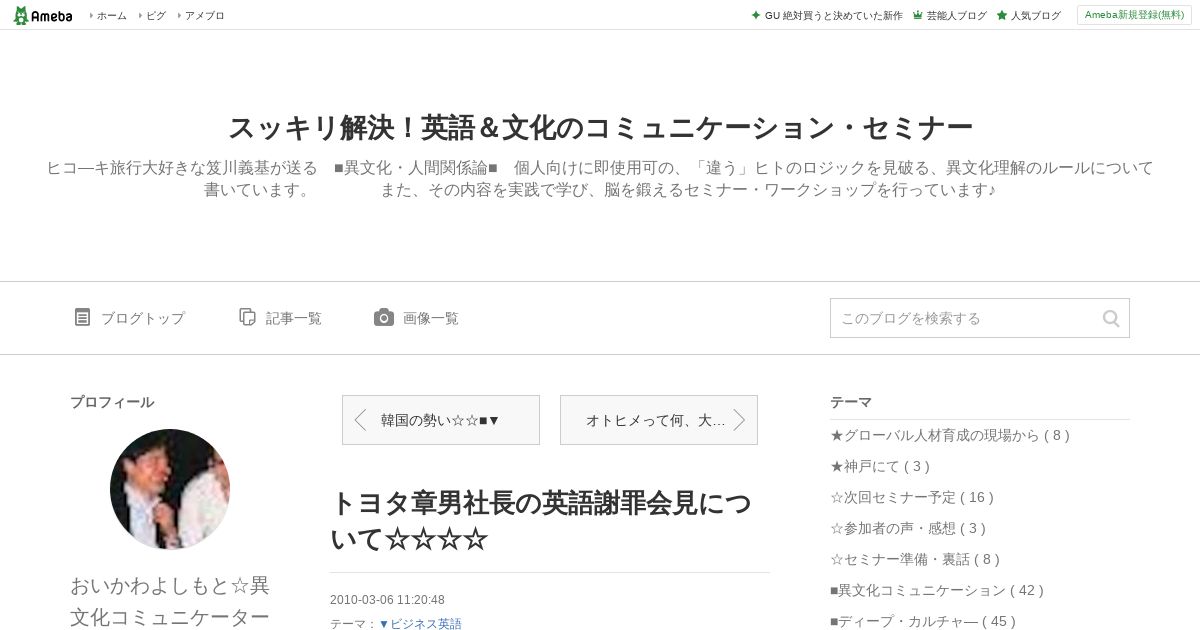Open theme ☆参加者の声・感想 ( 3 )
Viewport: 1200px width, 630px height.
(x=908, y=528)
